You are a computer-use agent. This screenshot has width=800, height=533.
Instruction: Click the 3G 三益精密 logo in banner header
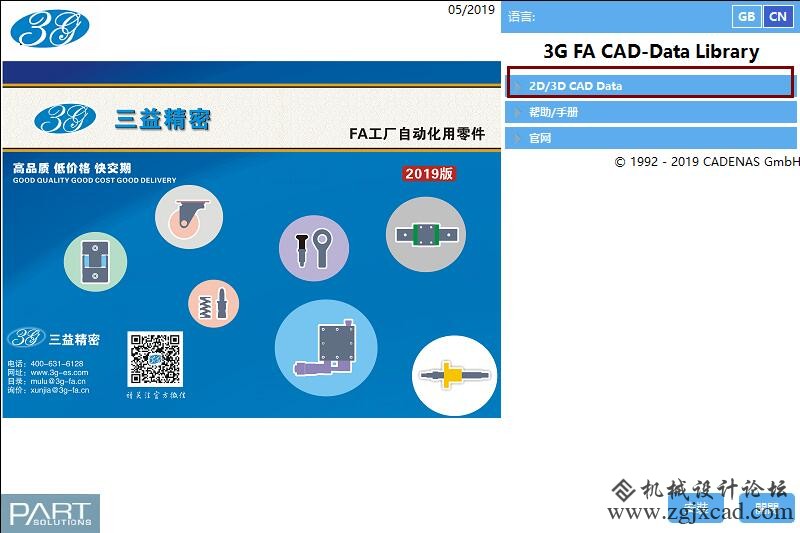122,119
